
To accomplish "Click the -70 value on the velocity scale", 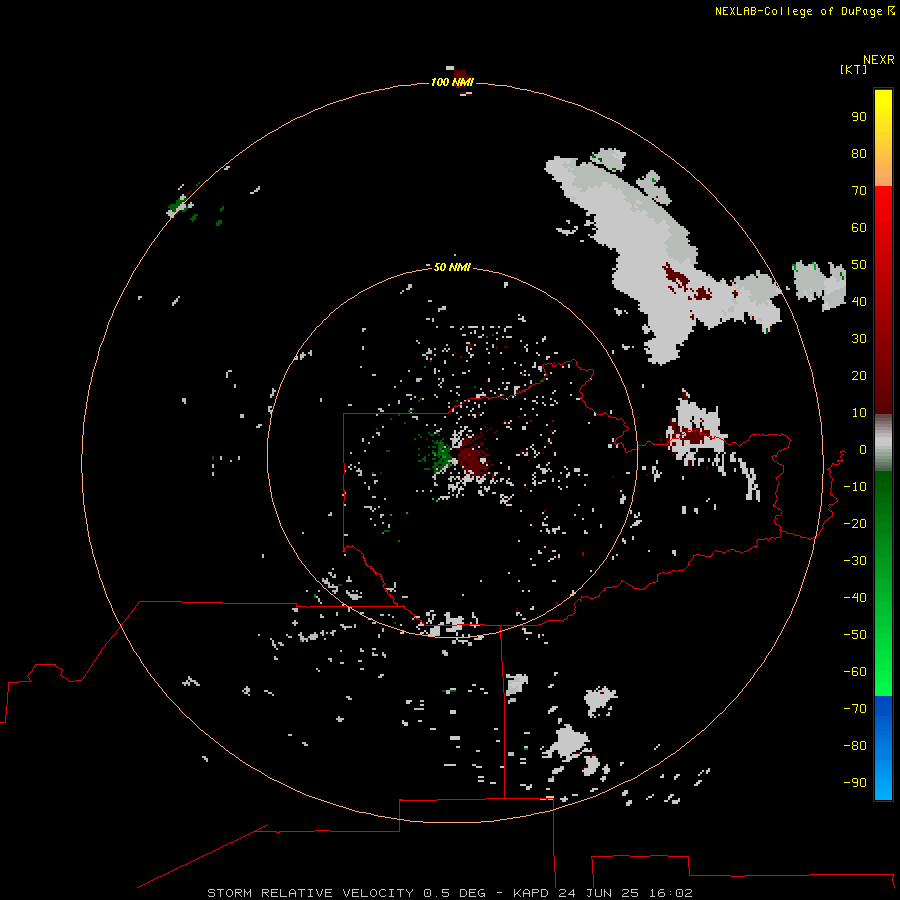I will pos(855,709).
